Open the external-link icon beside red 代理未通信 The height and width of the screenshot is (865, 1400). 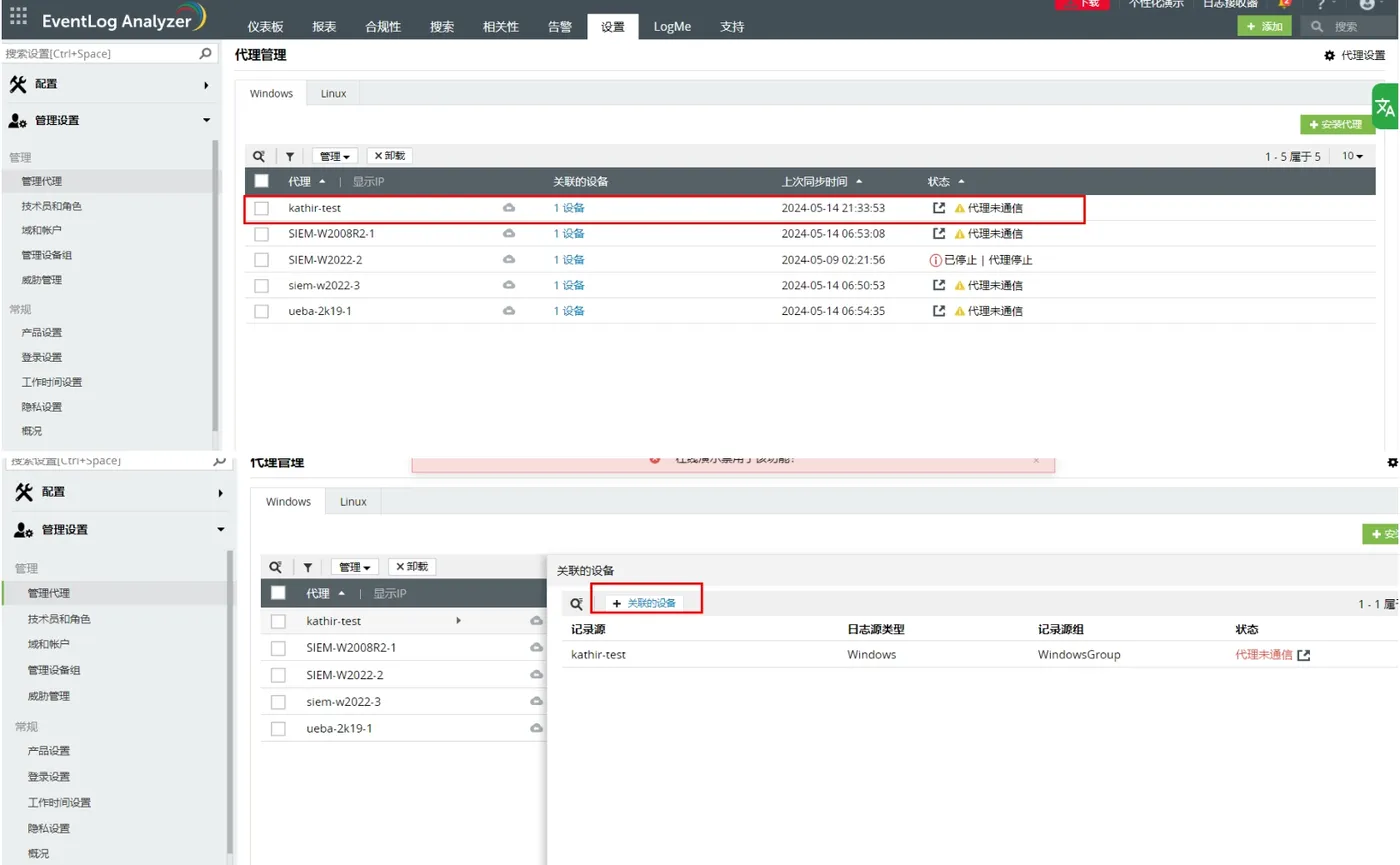1303,656
